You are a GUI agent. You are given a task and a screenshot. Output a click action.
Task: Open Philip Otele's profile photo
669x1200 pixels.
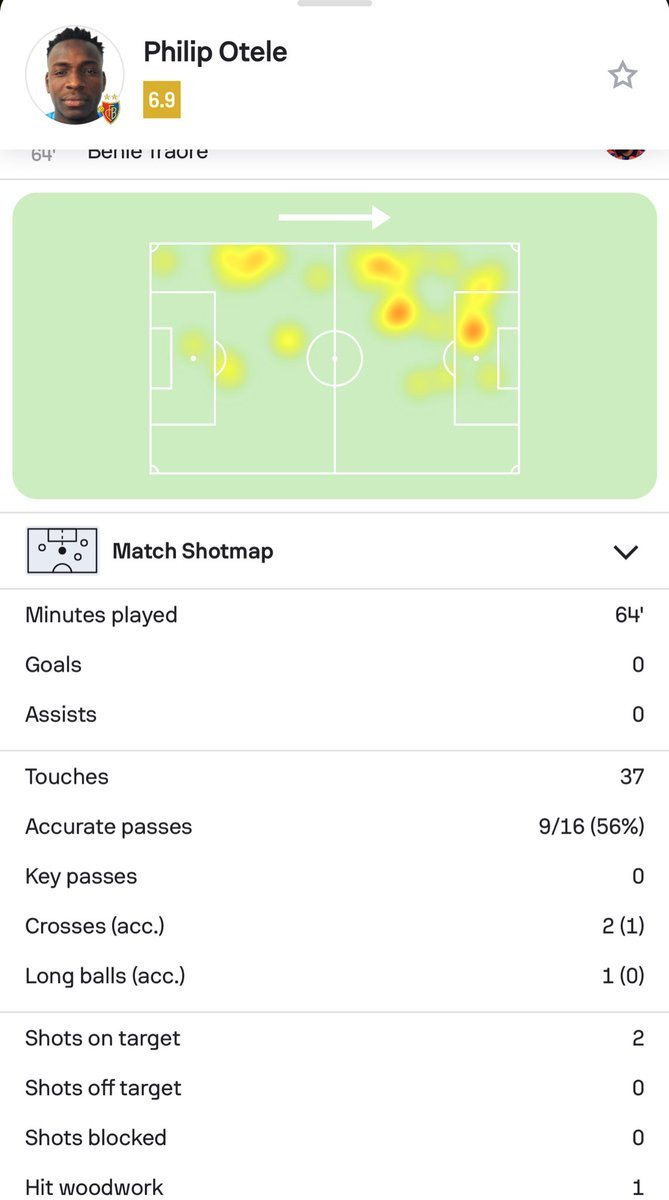tap(74, 76)
